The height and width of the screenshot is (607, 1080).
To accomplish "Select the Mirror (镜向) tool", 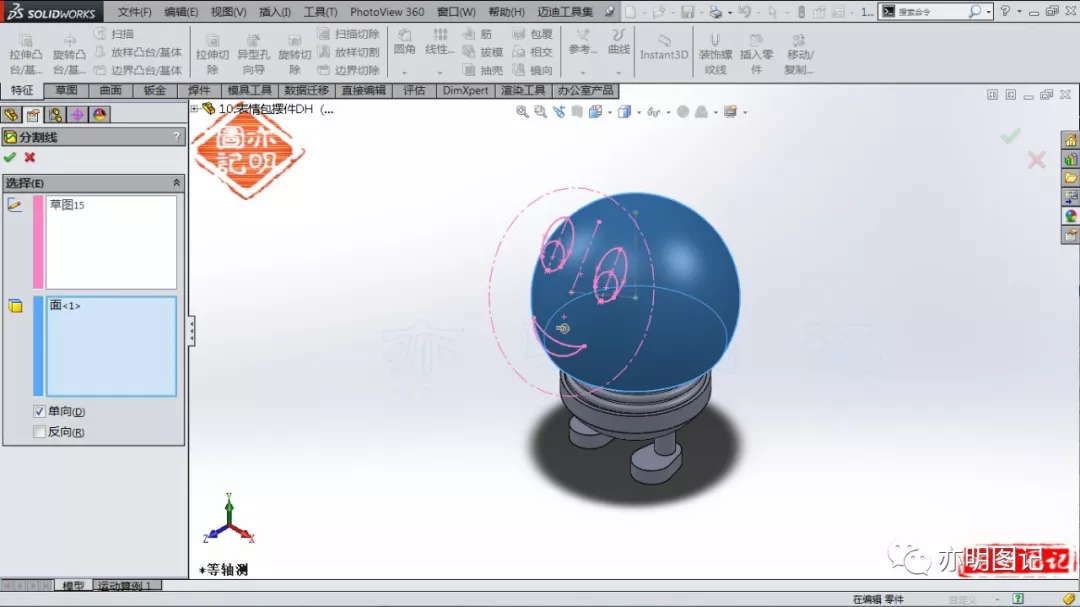I will 532,70.
